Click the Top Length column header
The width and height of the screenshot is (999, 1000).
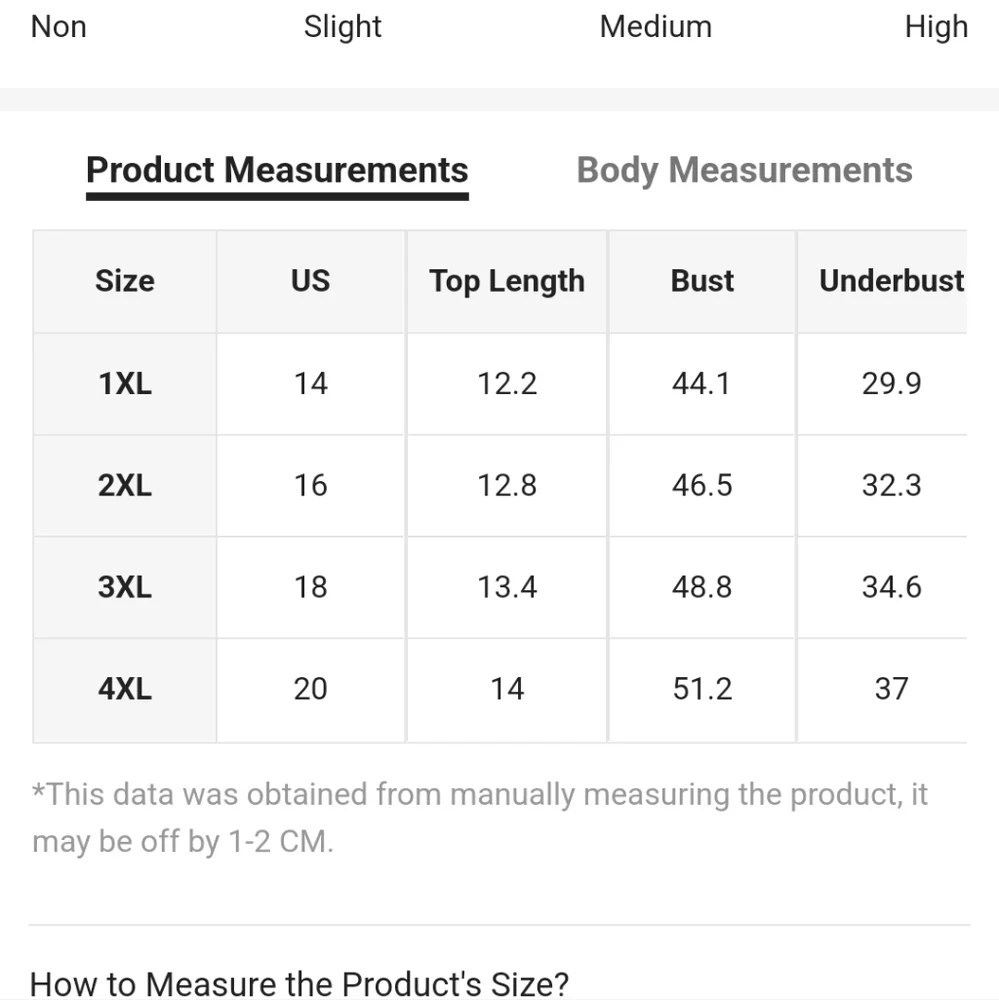(x=507, y=281)
